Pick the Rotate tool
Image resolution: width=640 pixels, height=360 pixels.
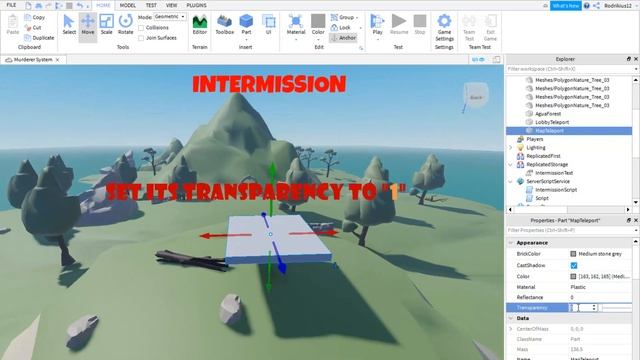pyautogui.click(x=125, y=25)
